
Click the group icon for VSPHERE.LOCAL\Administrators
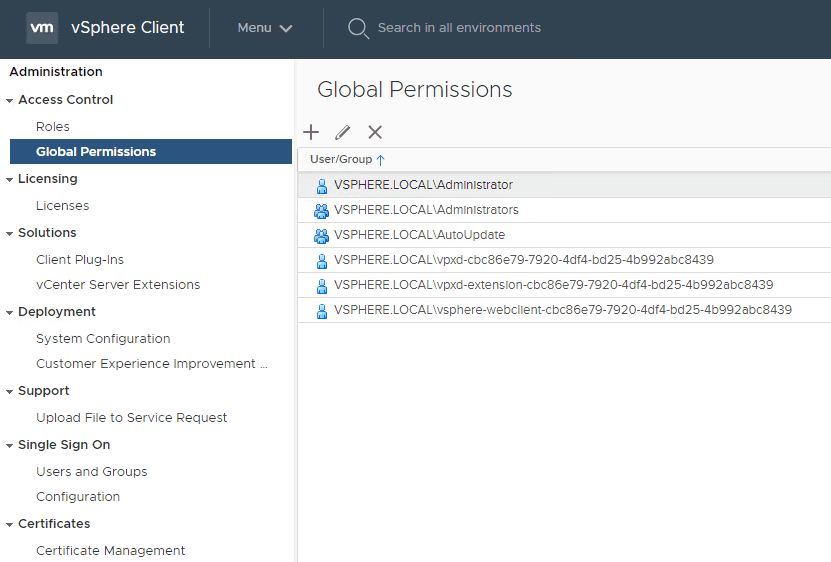coord(321,210)
